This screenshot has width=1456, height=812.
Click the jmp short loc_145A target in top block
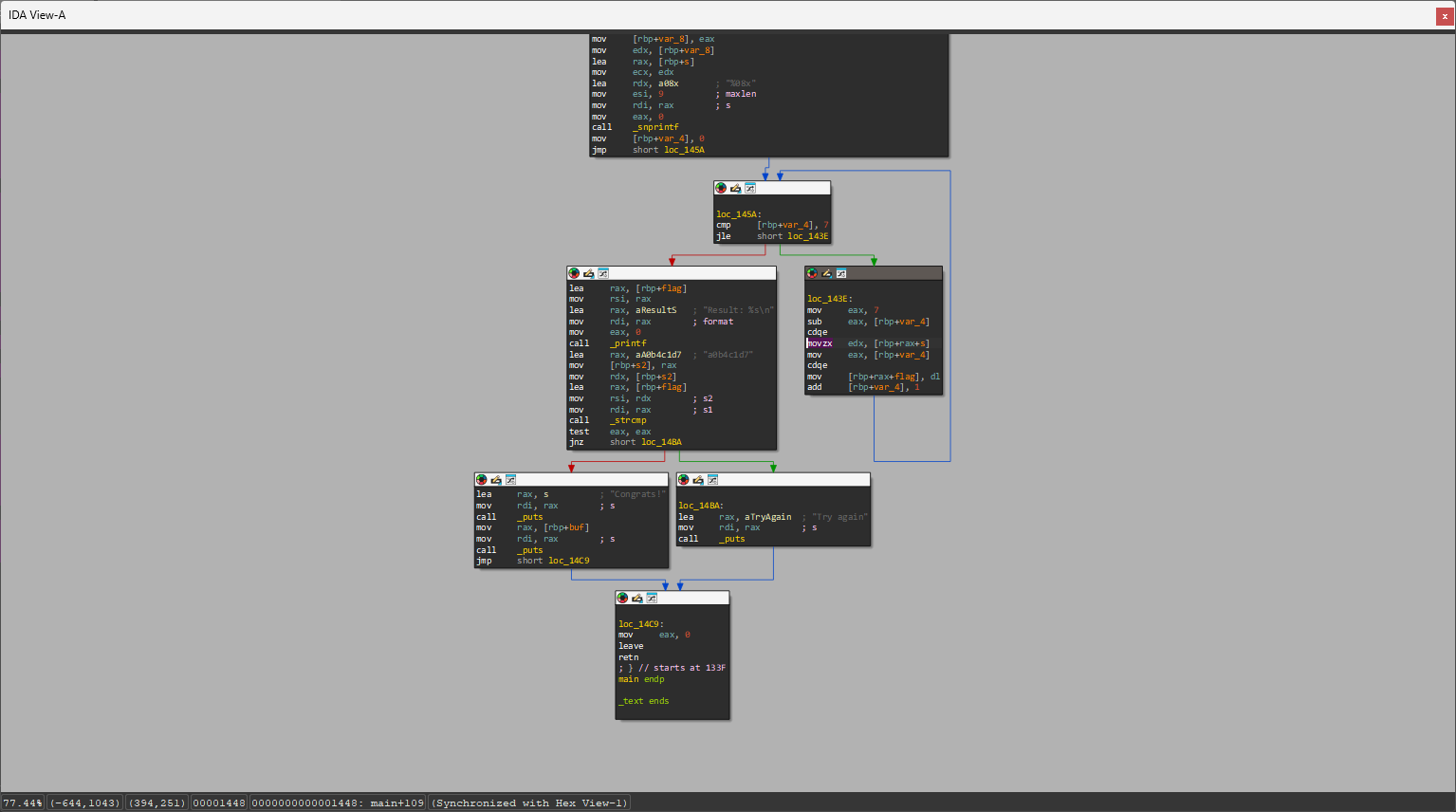[684, 150]
